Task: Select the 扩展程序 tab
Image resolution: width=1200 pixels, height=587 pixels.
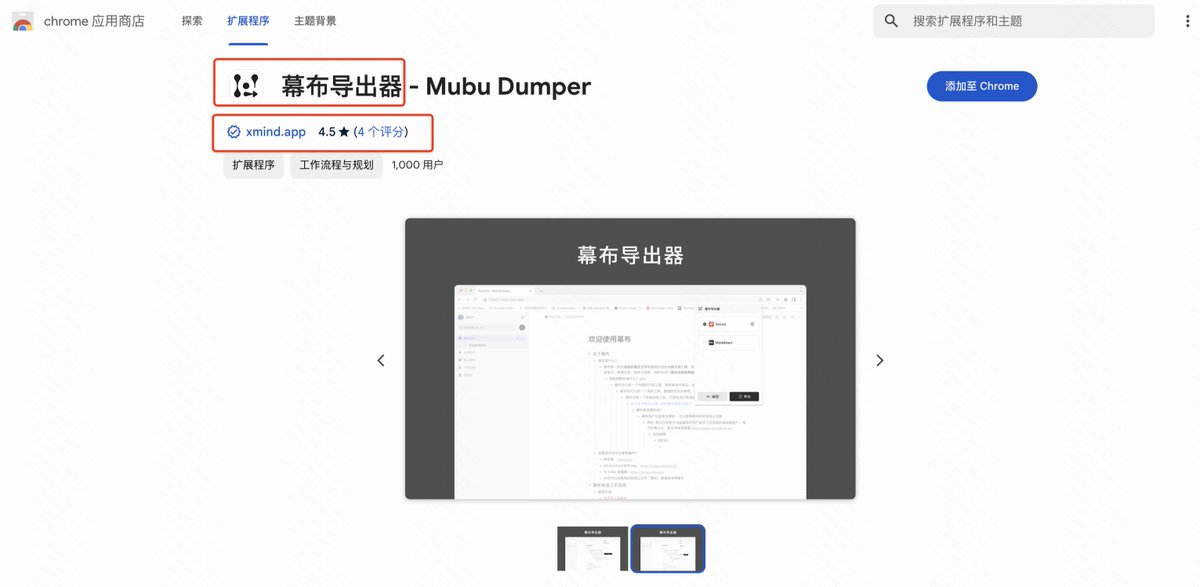Action: pos(248,21)
